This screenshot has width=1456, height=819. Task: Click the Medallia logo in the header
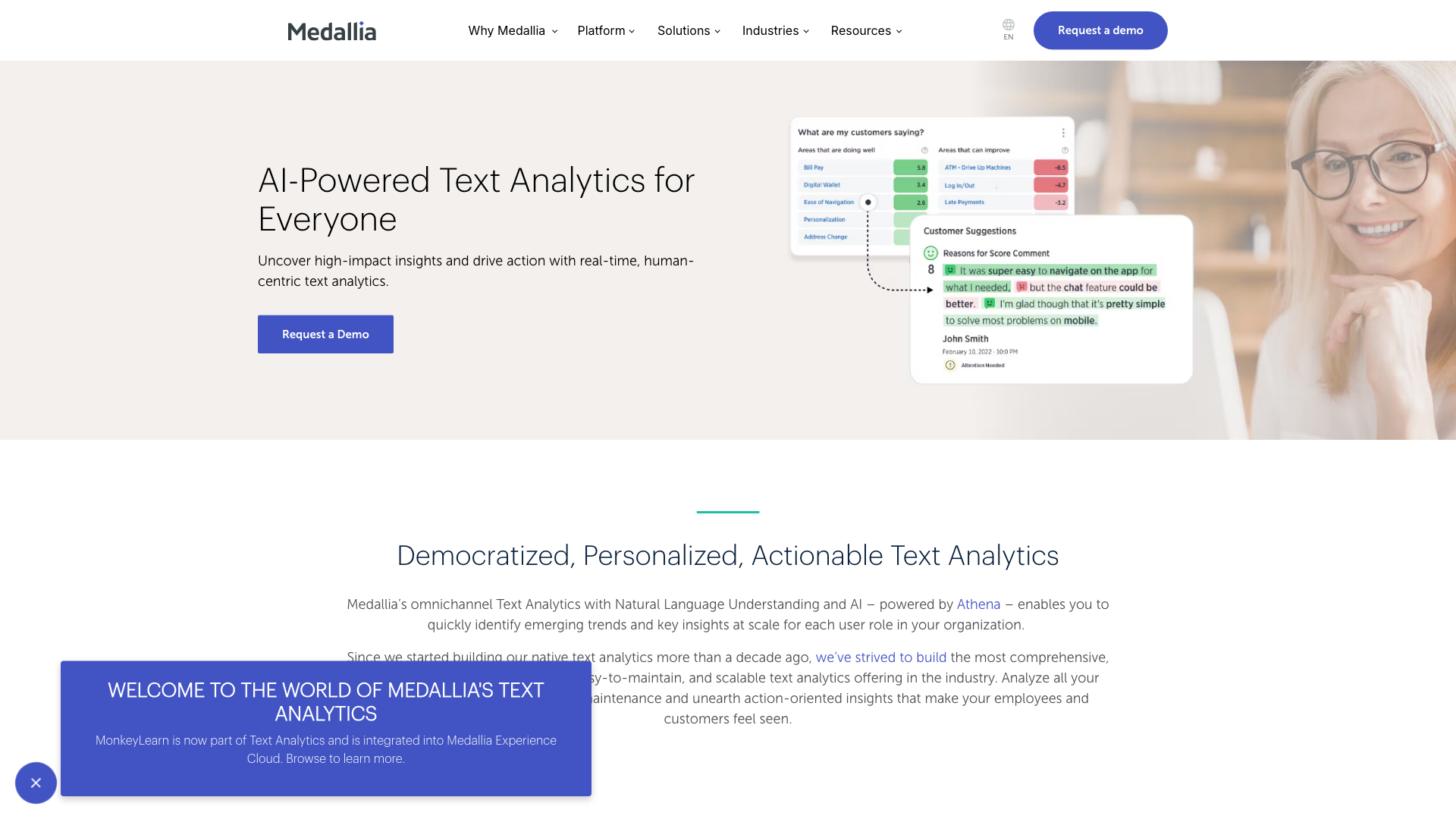332,30
